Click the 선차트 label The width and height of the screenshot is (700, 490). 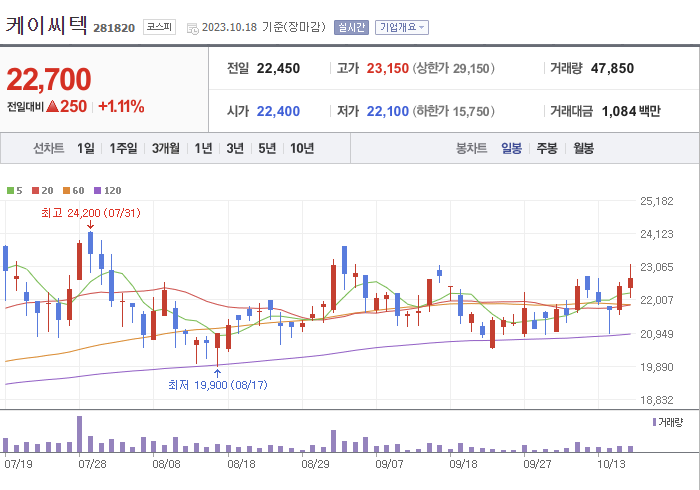[49, 148]
